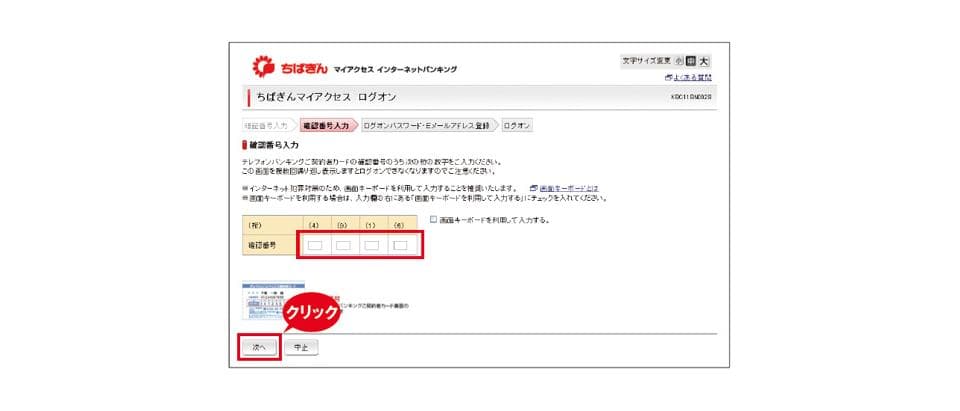Click the Chibagin gear logo icon
Viewport: 960px width, 411px height.
pos(264,67)
